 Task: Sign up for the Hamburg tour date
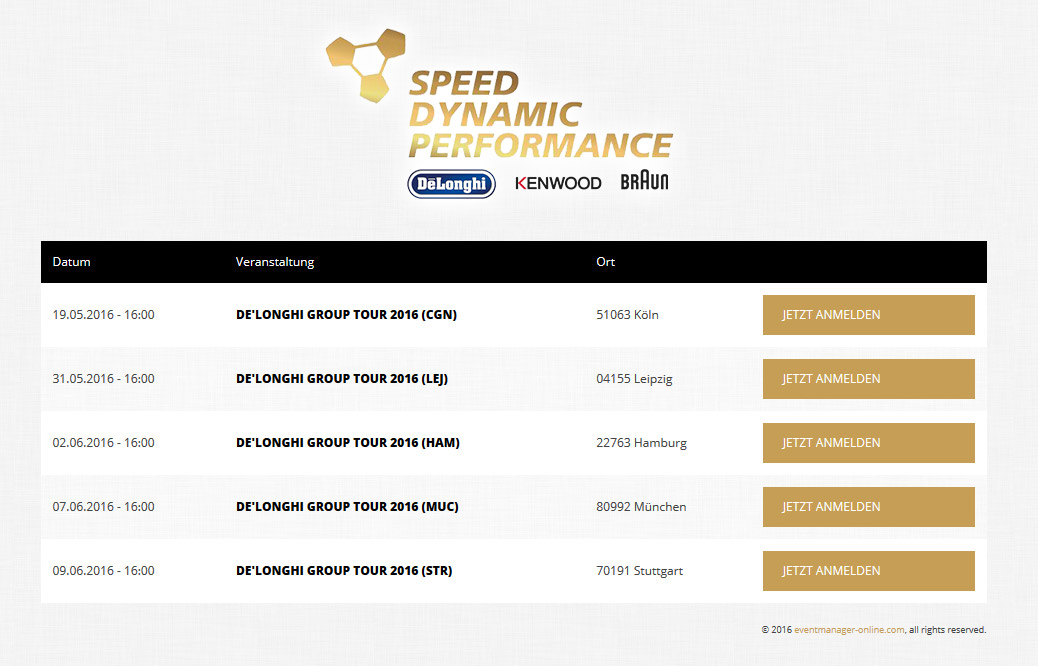pyautogui.click(x=868, y=443)
